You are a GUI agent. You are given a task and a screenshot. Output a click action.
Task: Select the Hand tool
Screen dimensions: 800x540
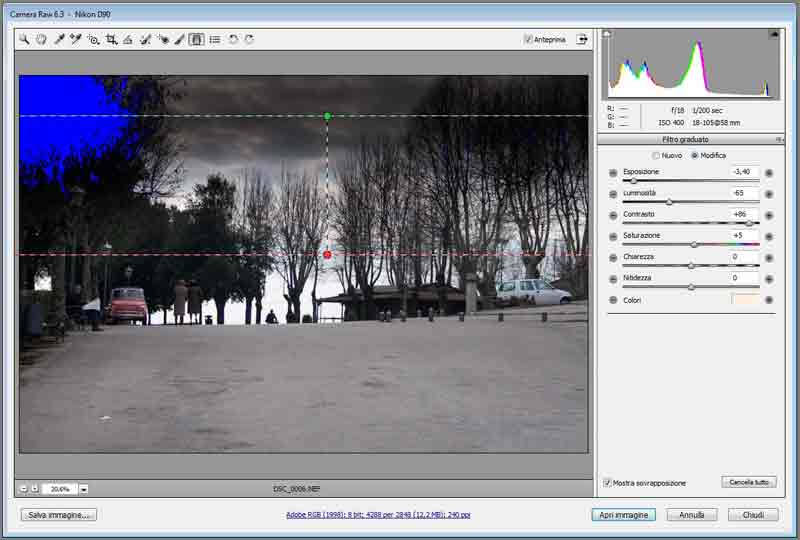(41, 40)
